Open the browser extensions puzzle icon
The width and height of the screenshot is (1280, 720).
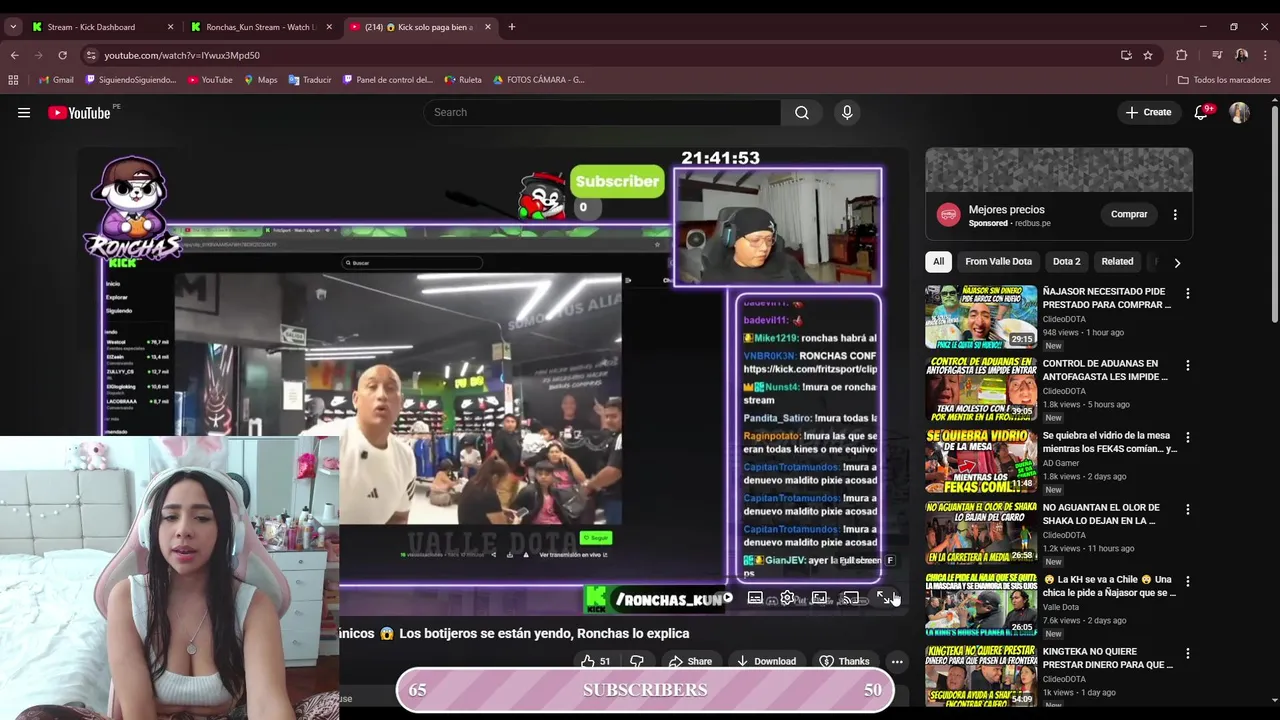click(1182, 55)
